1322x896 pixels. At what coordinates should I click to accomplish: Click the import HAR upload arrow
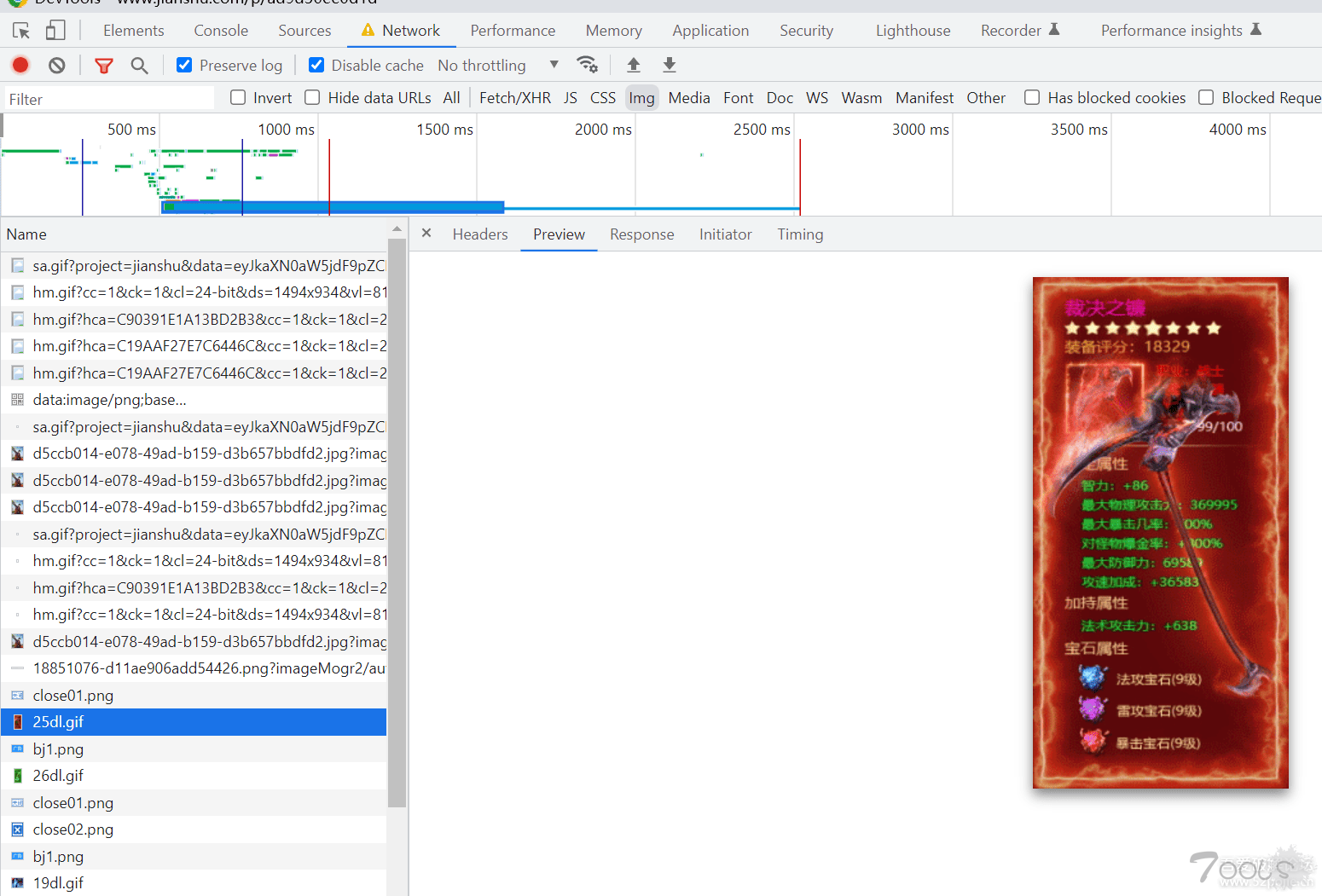pyautogui.click(x=634, y=65)
